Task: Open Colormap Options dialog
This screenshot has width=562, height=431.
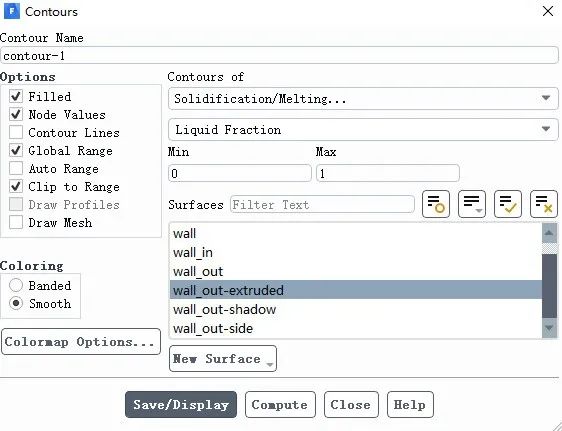Action: point(81,342)
